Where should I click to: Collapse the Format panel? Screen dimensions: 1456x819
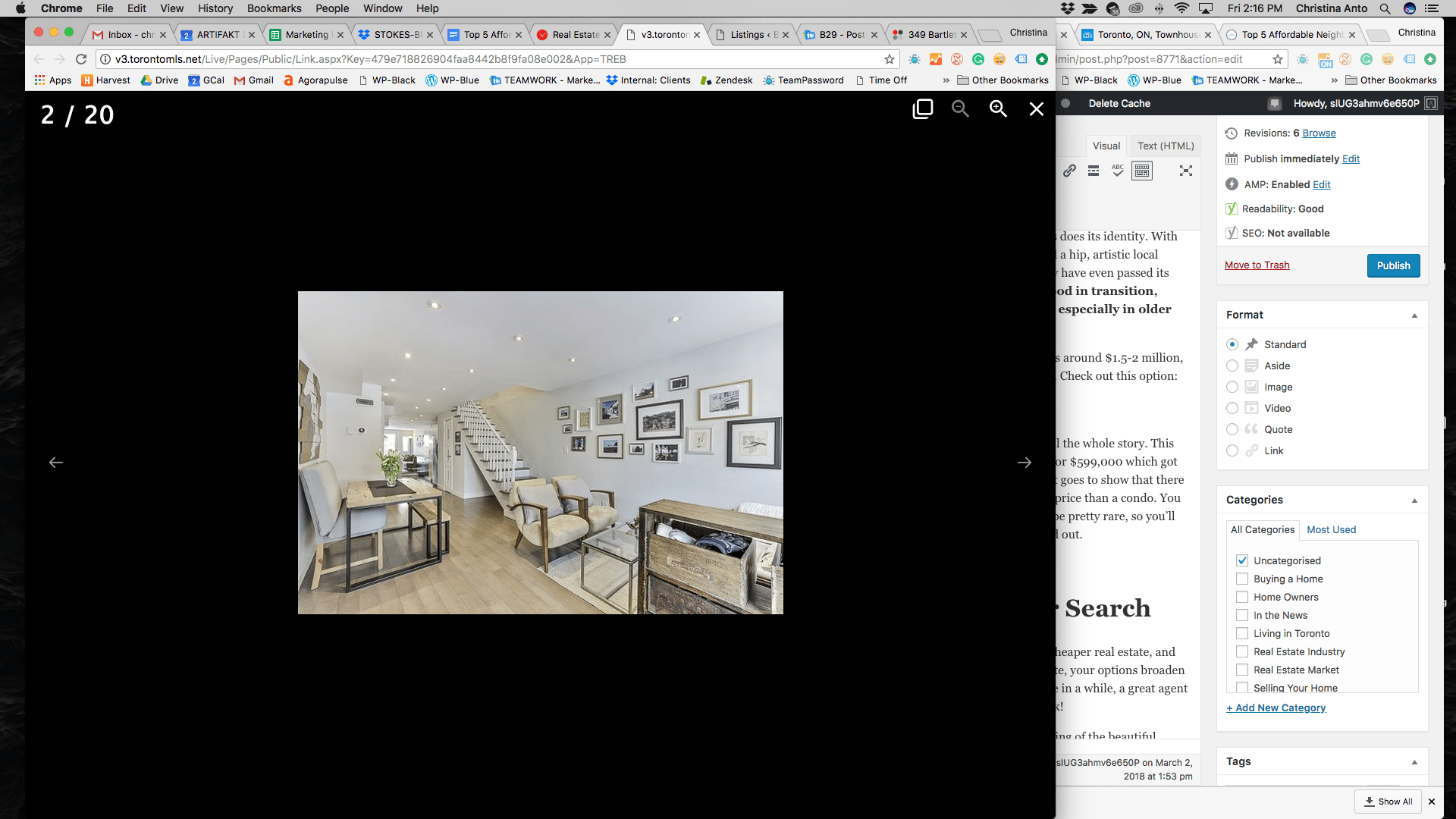point(1414,315)
